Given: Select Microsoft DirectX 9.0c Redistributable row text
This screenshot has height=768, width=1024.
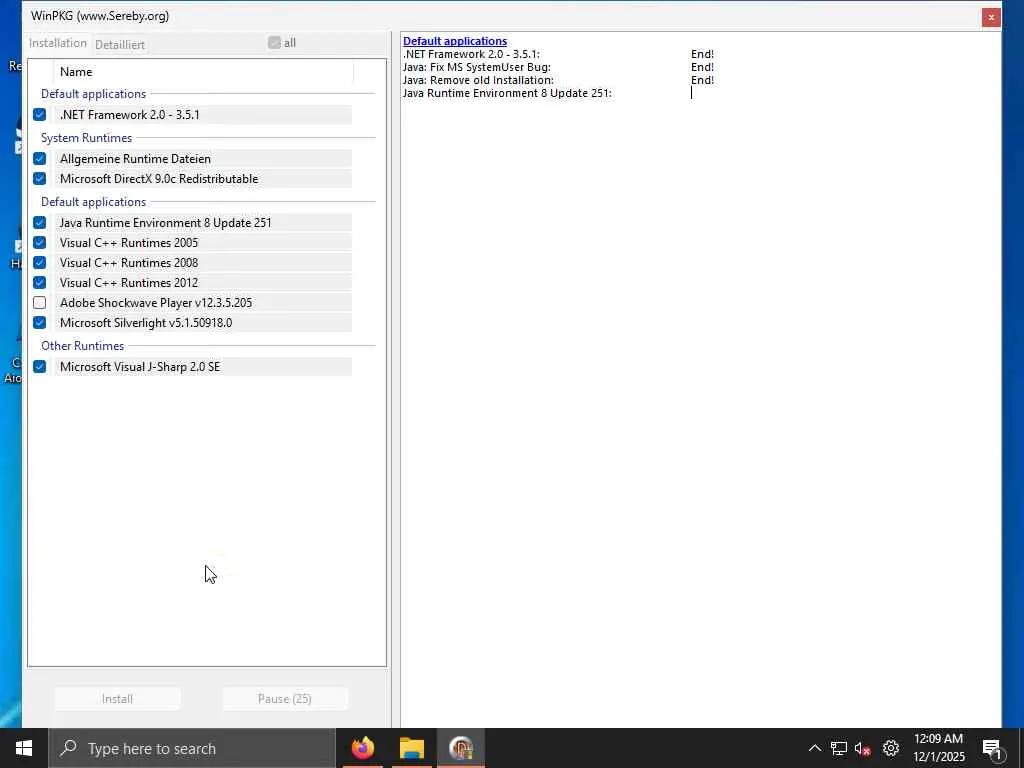Looking at the screenshot, I should (x=159, y=179).
